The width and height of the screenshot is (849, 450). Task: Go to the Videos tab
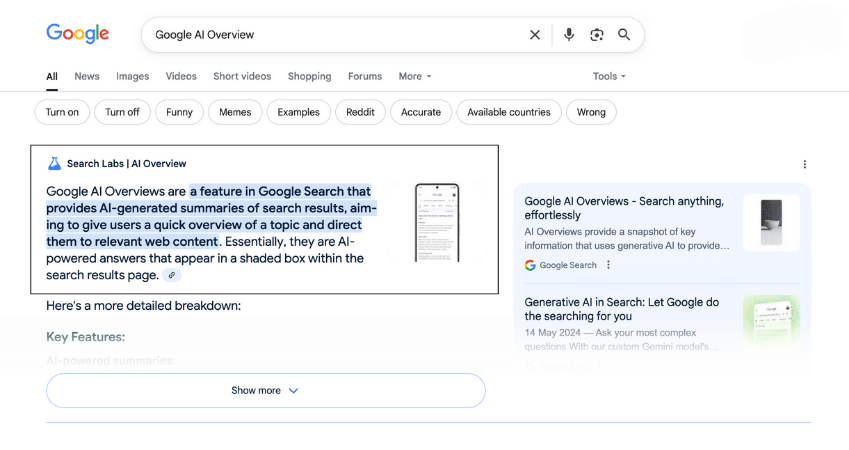click(181, 76)
